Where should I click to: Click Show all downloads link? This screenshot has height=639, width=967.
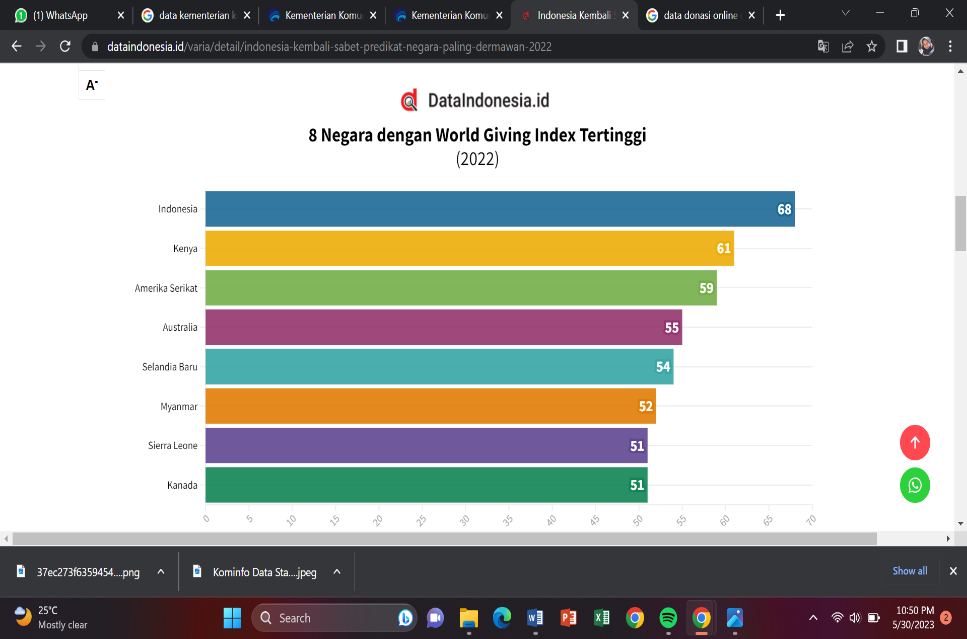click(909, 571)
